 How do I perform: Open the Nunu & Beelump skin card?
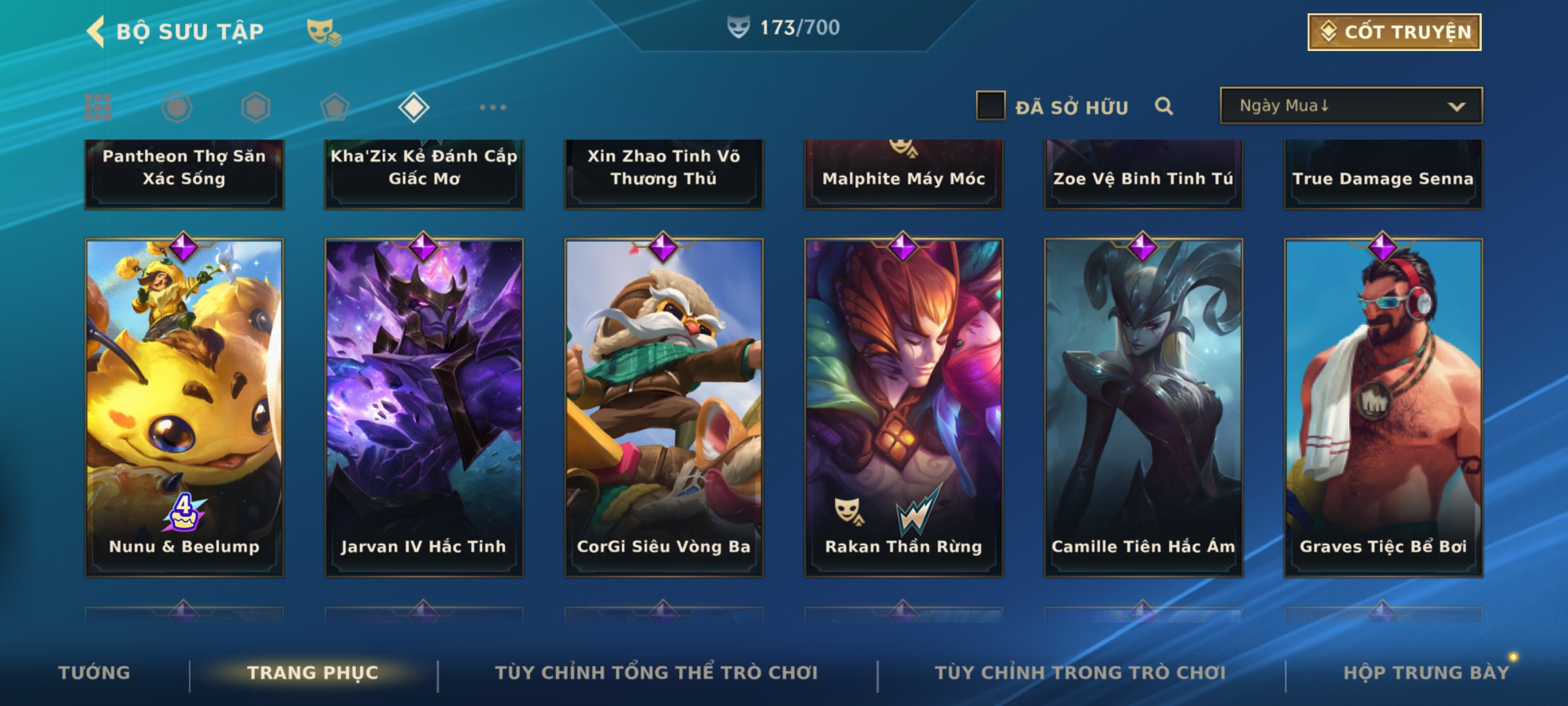pyautogui.click(x=184, y=407)
